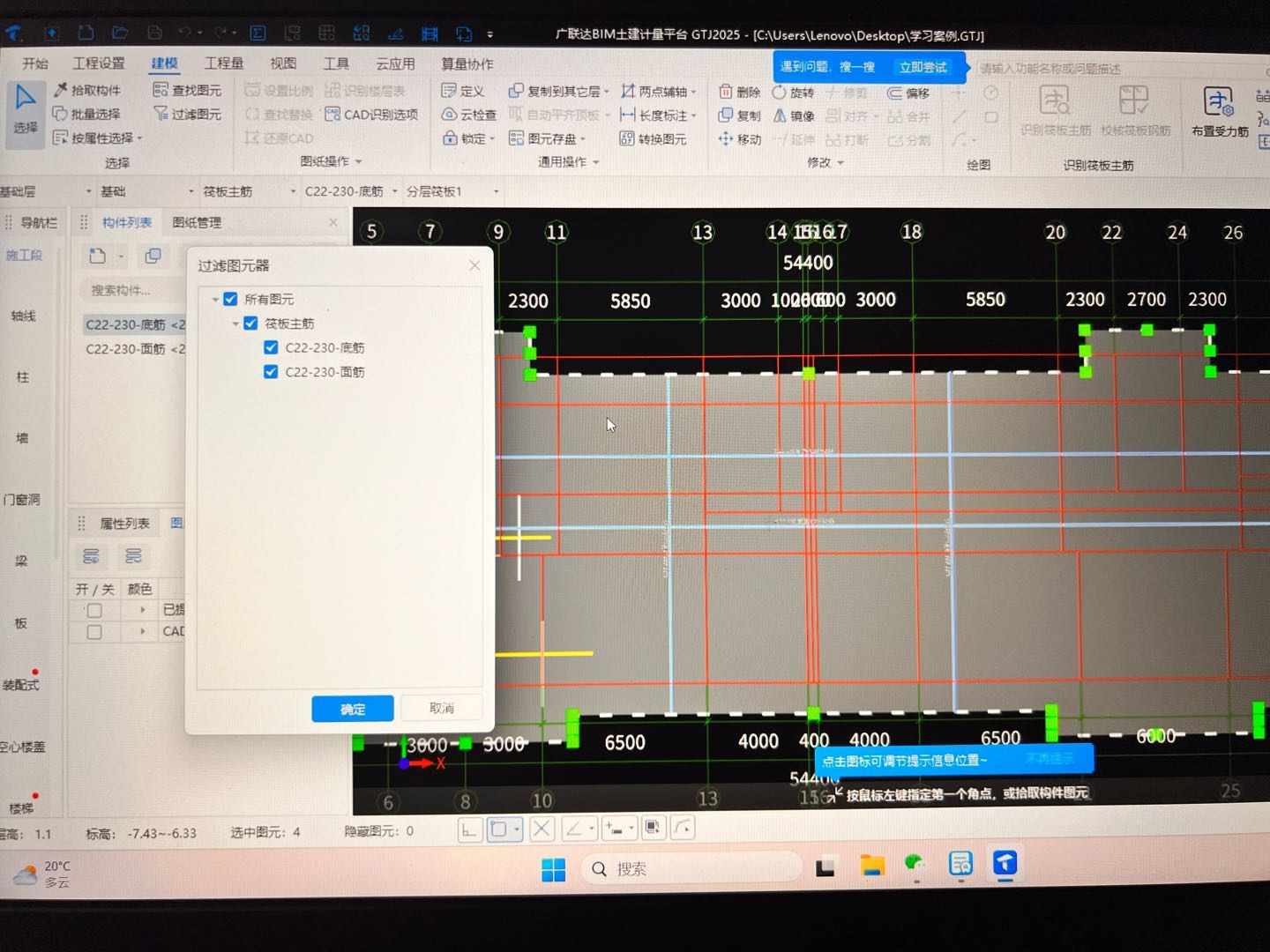Screen dimensions: 1270x952
Task: Click 转换图元 convert tool
Action: [x=653, y=138]
